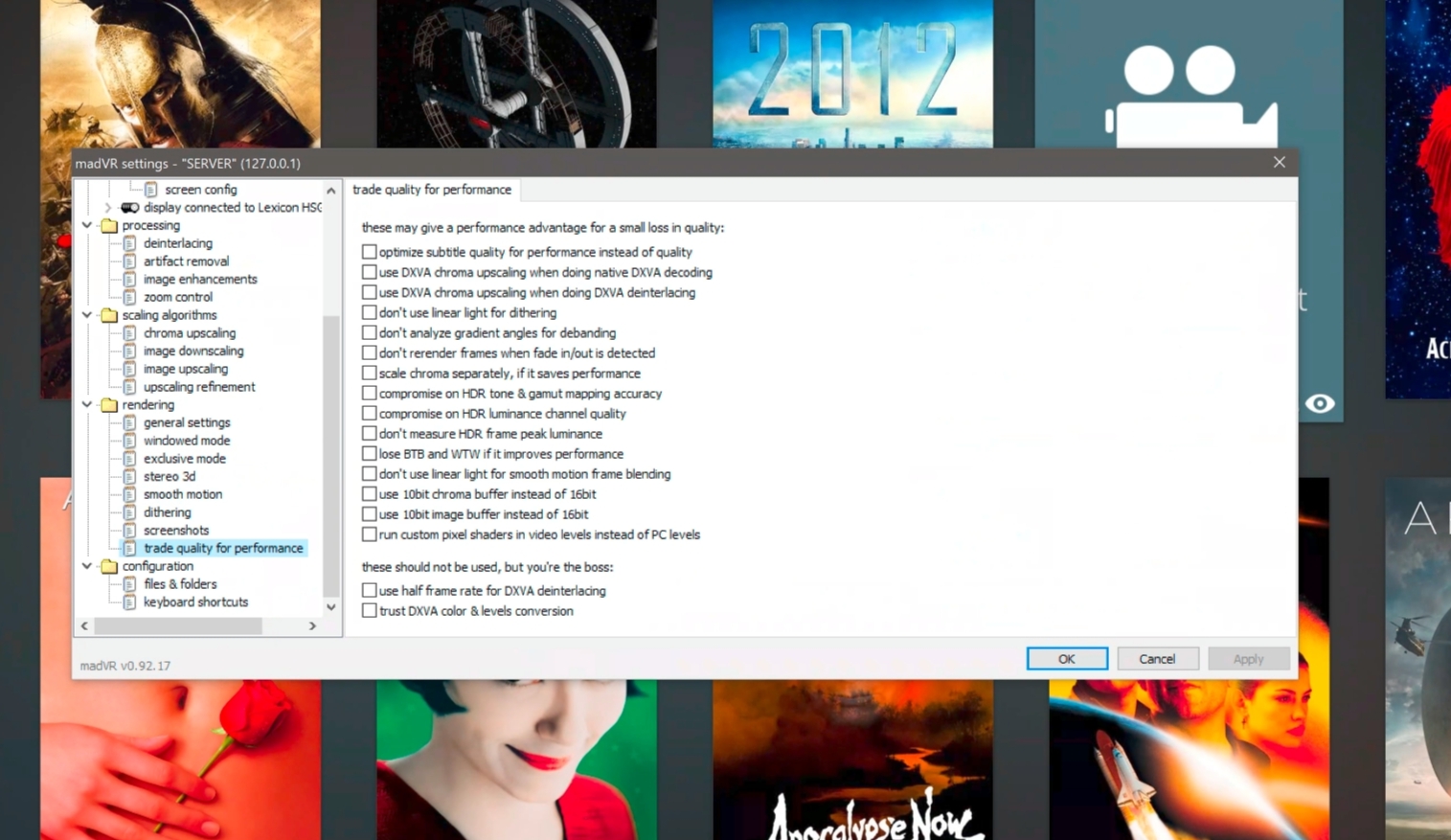This screenshot has height=840, width=1451.
Task: Click the page icon beside general settings
Action: [130, 422]
